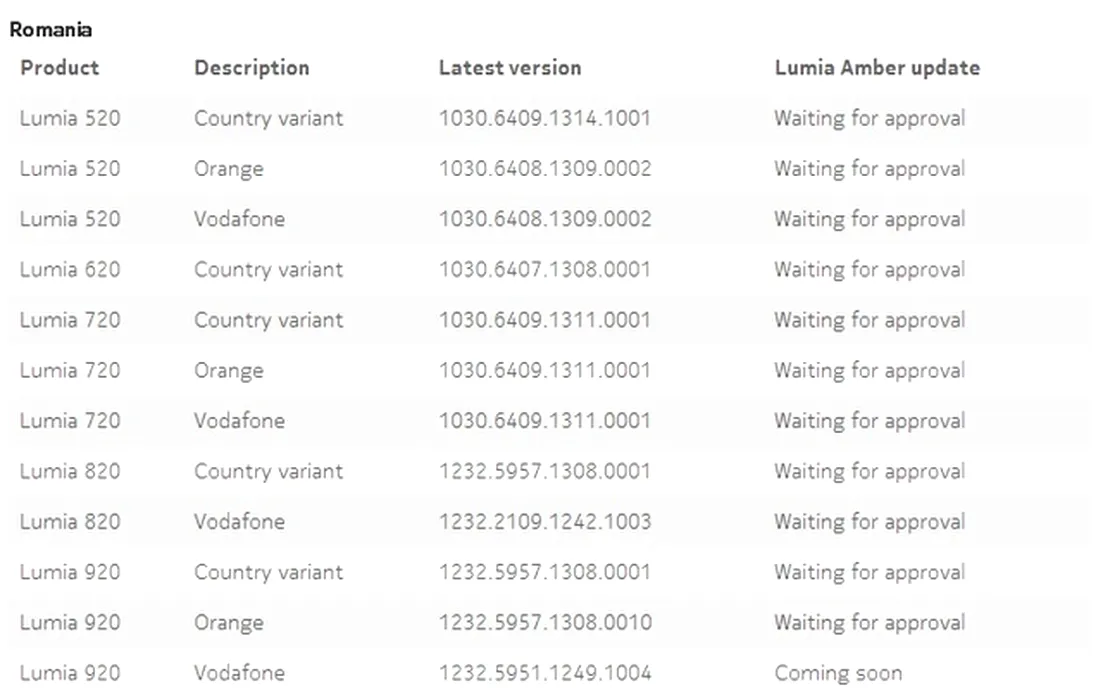1103x700 pixels.
Task: Click version 1030.6407.1308.0001
Action: coord(545,269)
